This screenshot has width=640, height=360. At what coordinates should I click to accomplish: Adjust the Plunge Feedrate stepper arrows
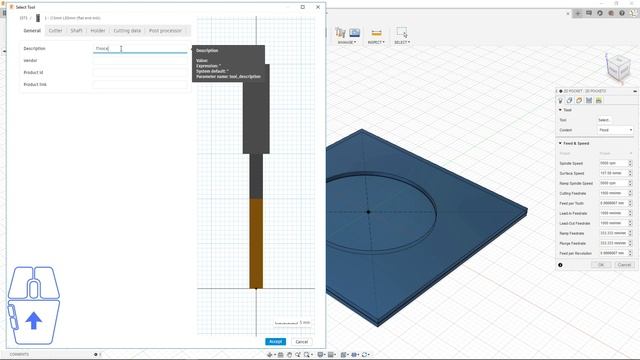630,243
